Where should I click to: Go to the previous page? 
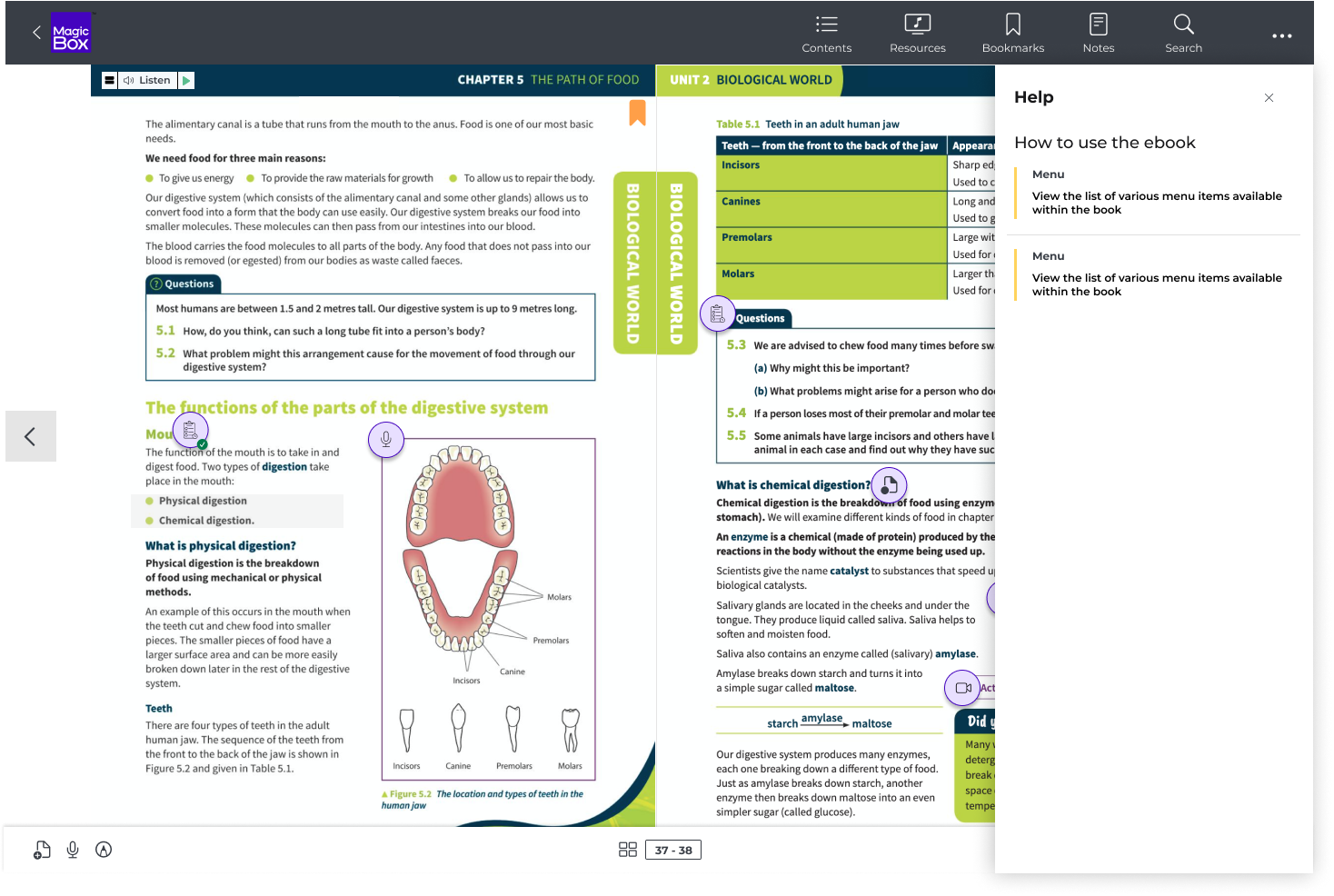coord(31,436)
